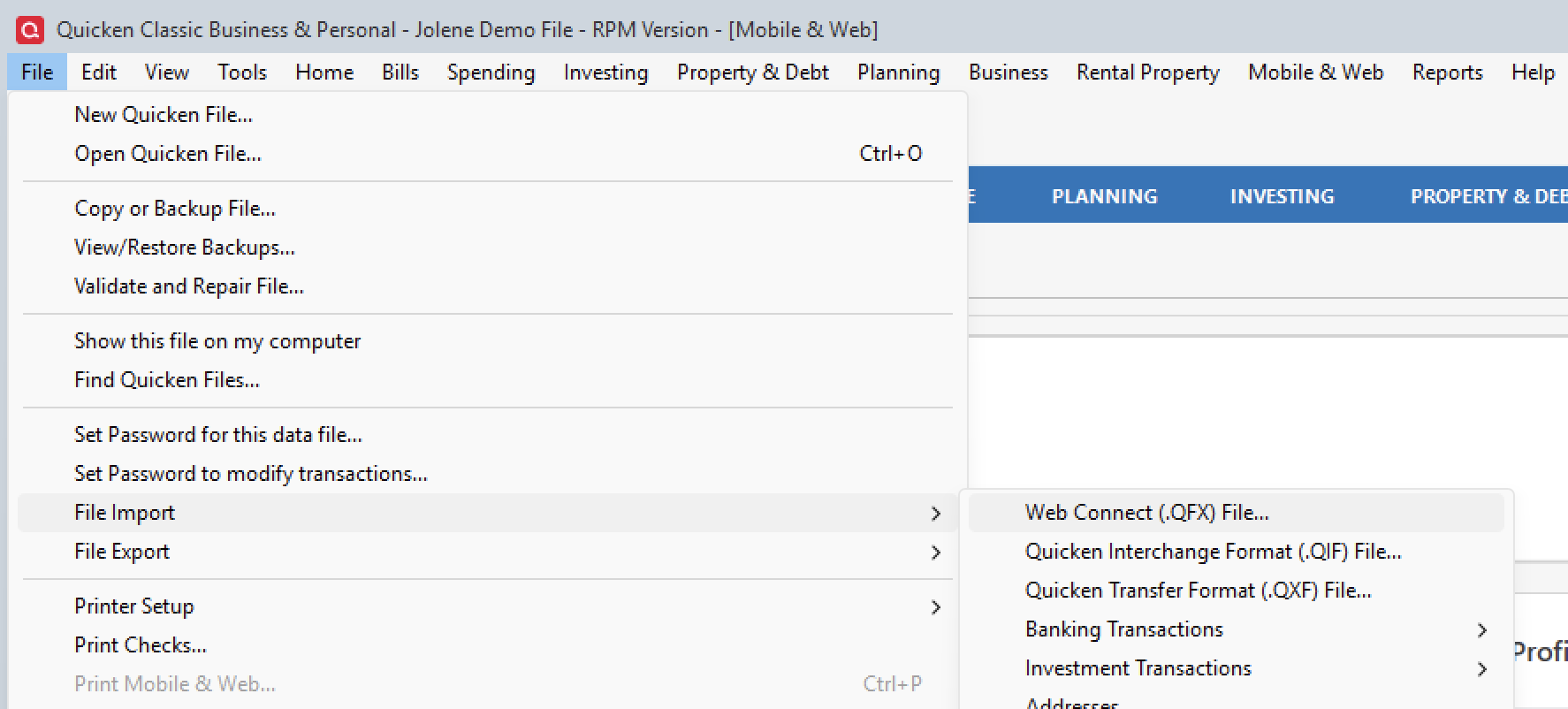The width and height of the screenshot is (1568, 709).
Task: Choose New Quicken File...
Action: (488, 115)
